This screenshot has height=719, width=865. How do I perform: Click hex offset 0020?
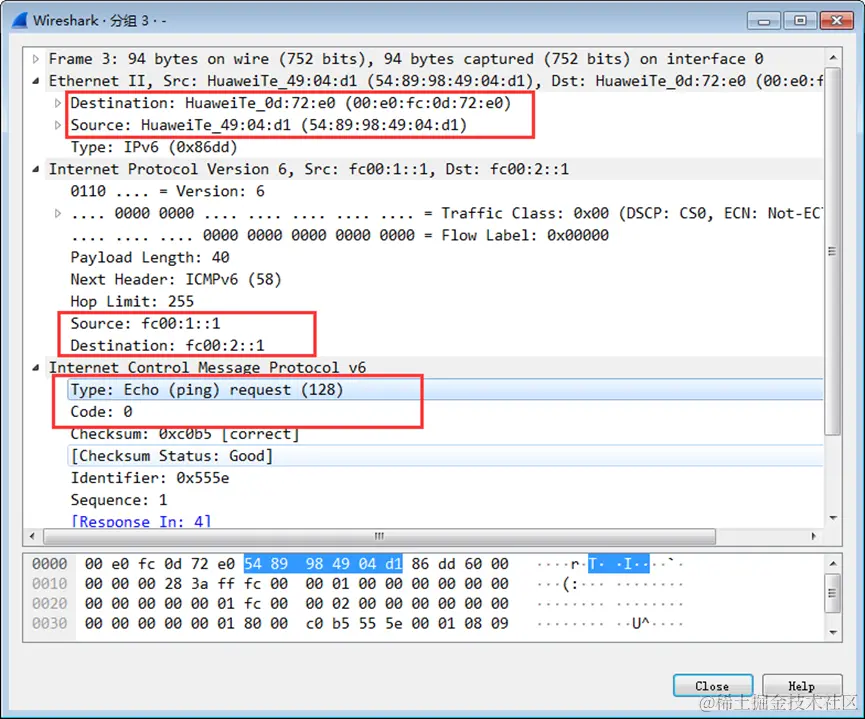tap(49, 604)
